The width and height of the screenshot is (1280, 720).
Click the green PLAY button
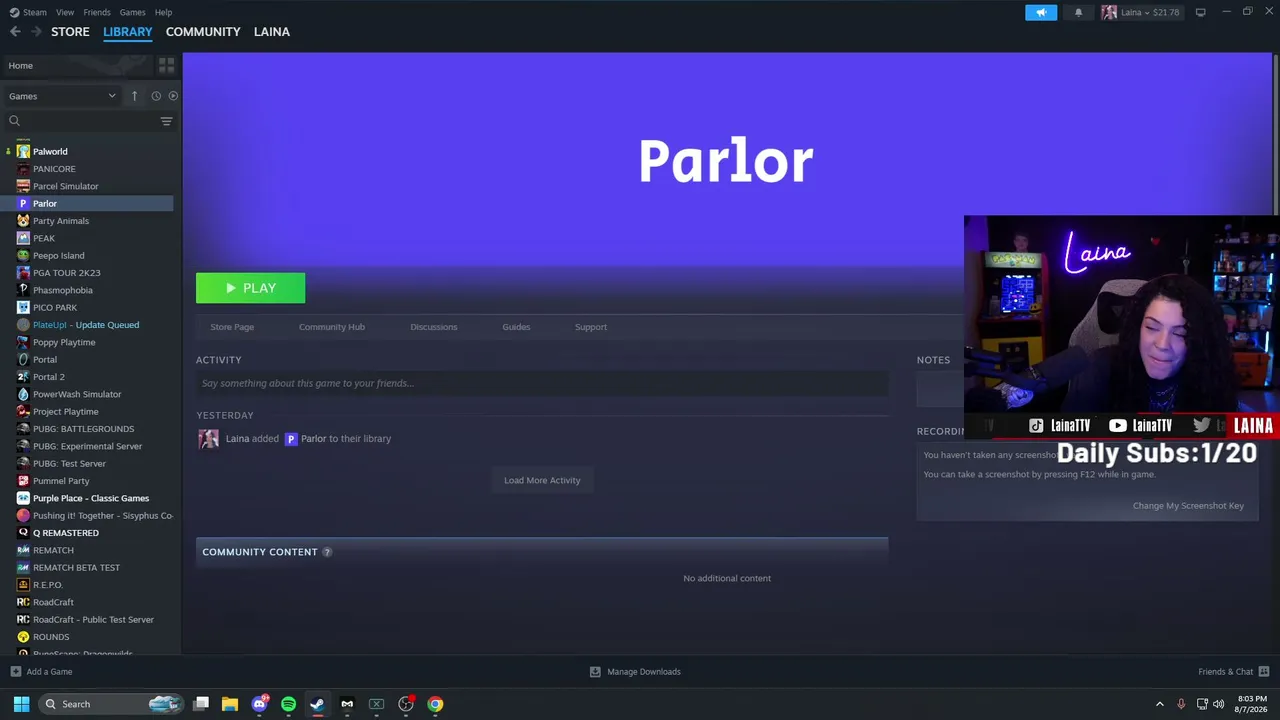[x=250, y=288]
